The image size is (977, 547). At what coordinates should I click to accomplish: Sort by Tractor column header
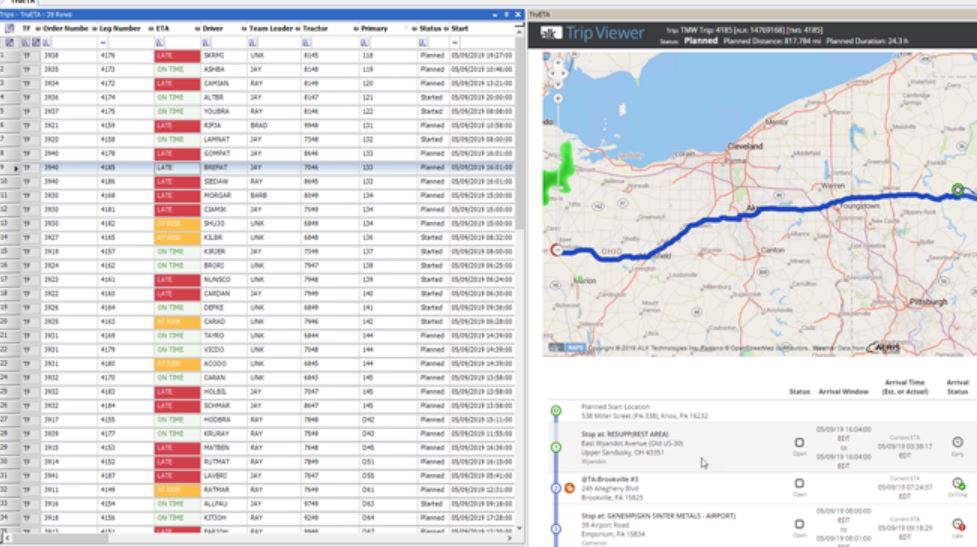tap(315, 29)
